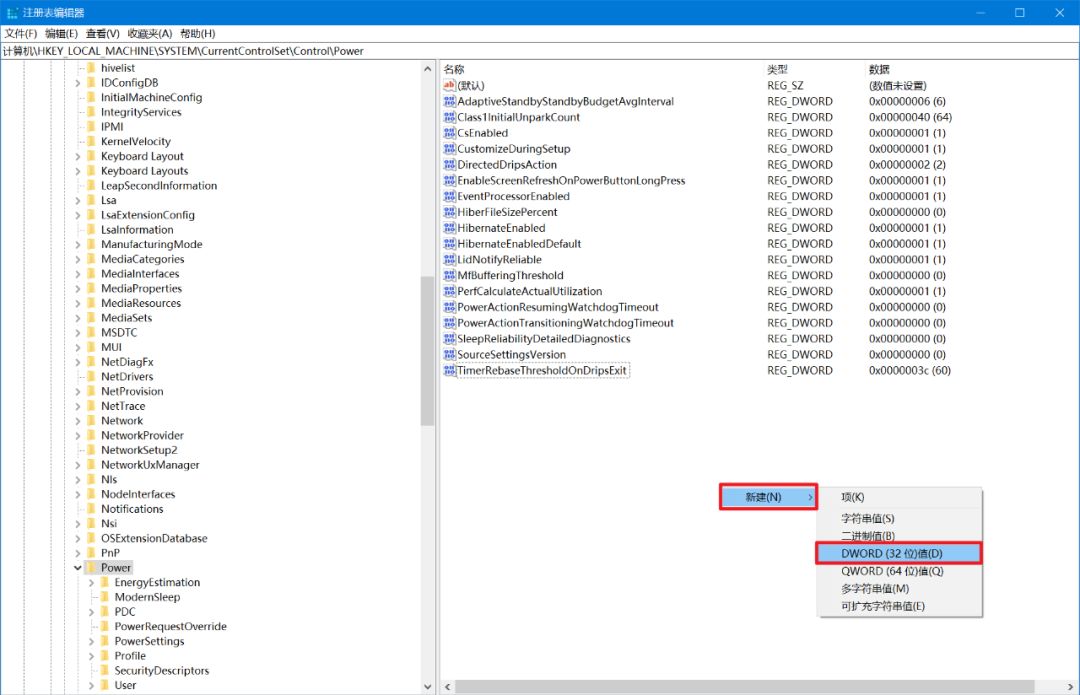Viewport: 1080px width, 695px height.
Task: Click the registry path address bar
Action: coord(540,50)
